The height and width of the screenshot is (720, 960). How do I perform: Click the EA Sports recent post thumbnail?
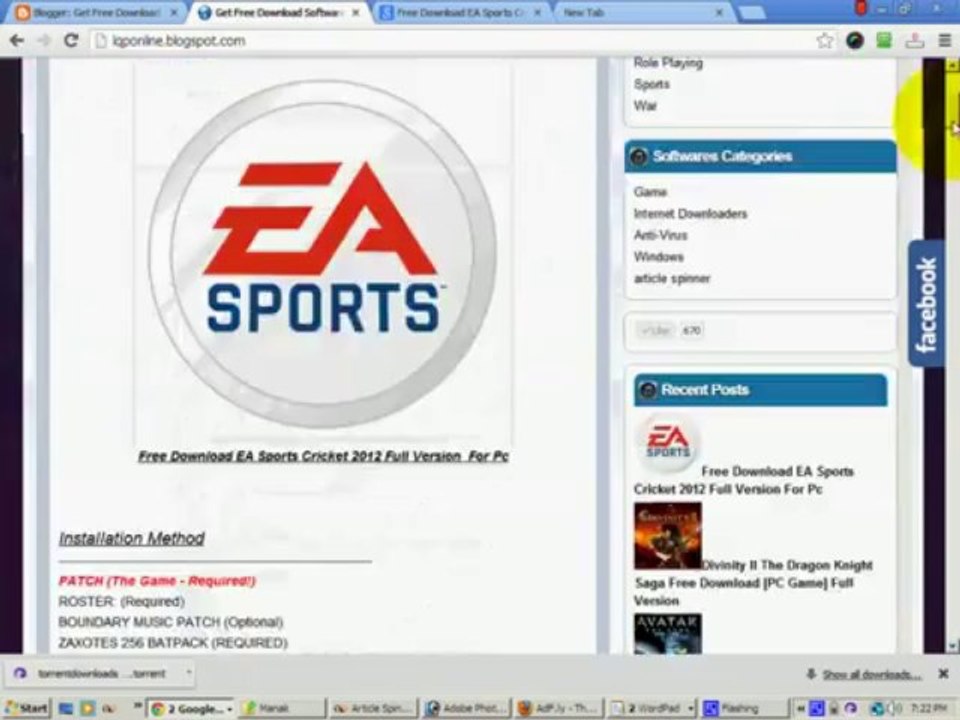667,444
